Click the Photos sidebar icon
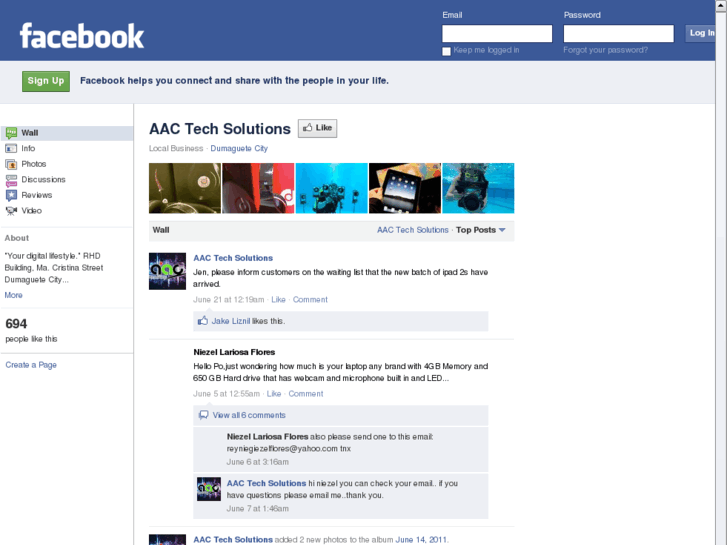 click(11, 164)
